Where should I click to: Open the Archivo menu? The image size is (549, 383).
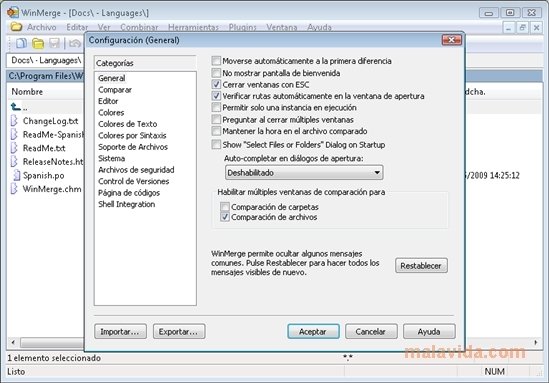tap(41, 27)
